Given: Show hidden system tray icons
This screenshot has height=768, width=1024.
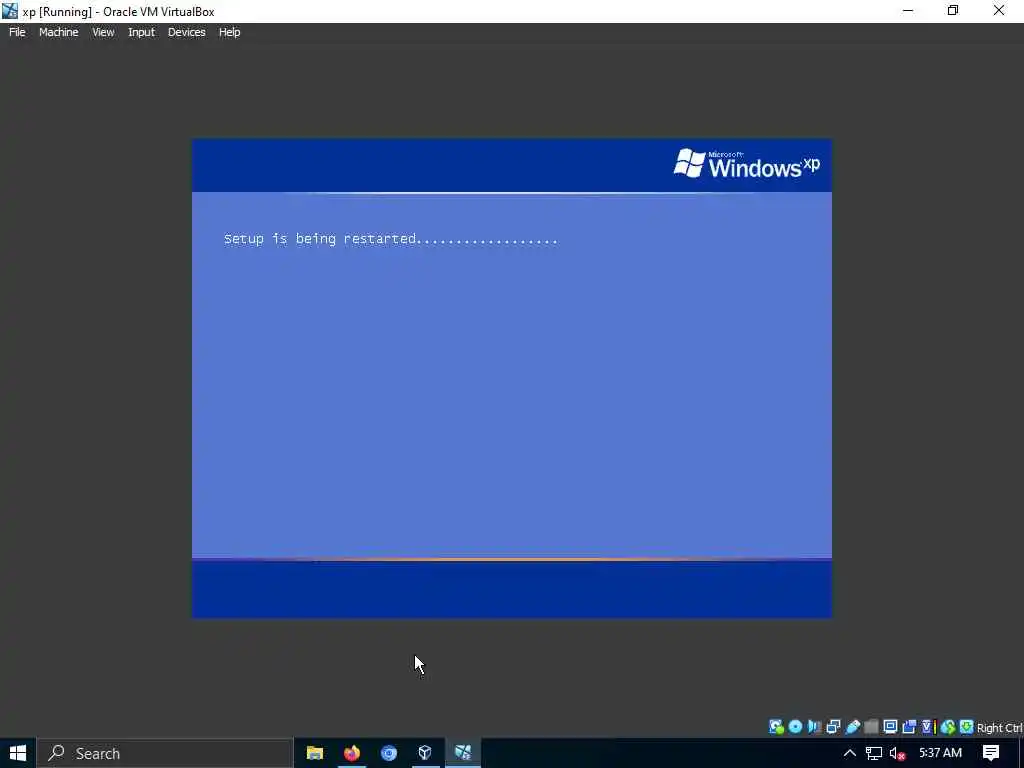Looking at the screenshot, I should click(x=849, y=753).
